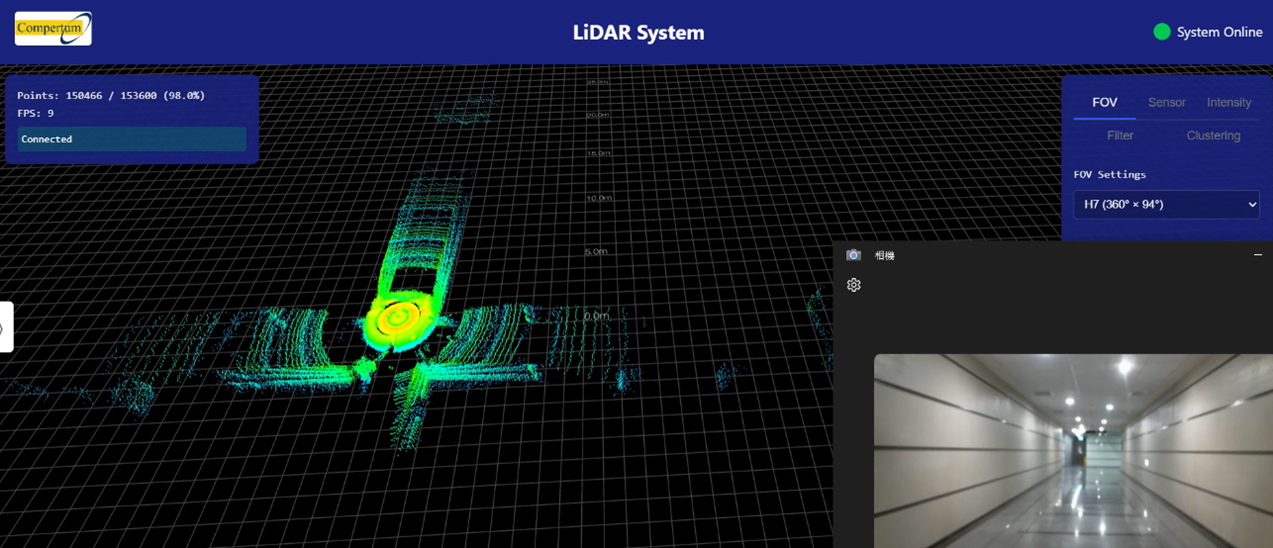Open the Intensity tab
Image resolution: width=1273 pixels, height=548 pixels.
[1228, 103]
